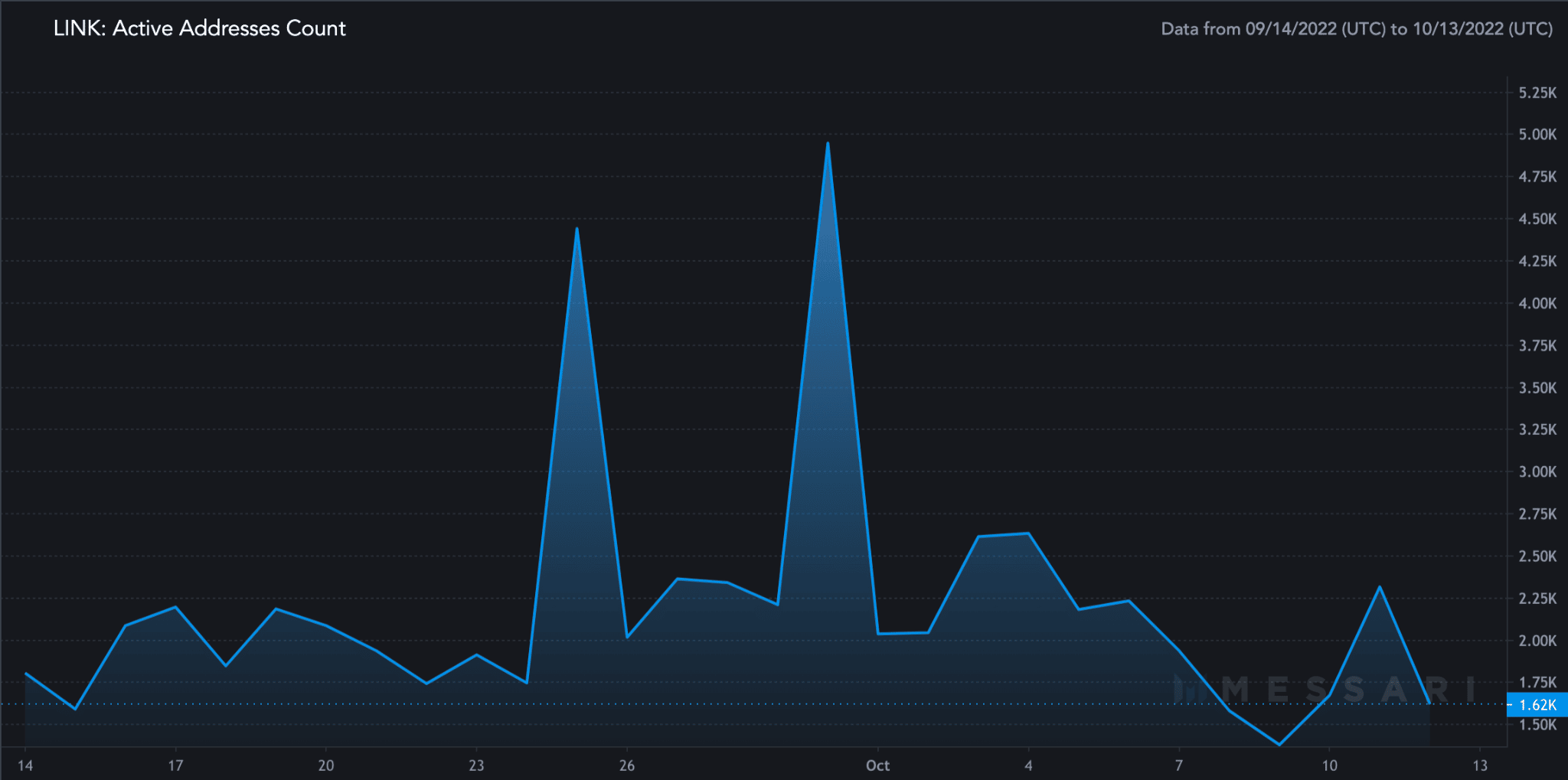Click the lowest trough of the line below 1.50K
Viewport: 1568px width, 780px height.
point(1279,744)
